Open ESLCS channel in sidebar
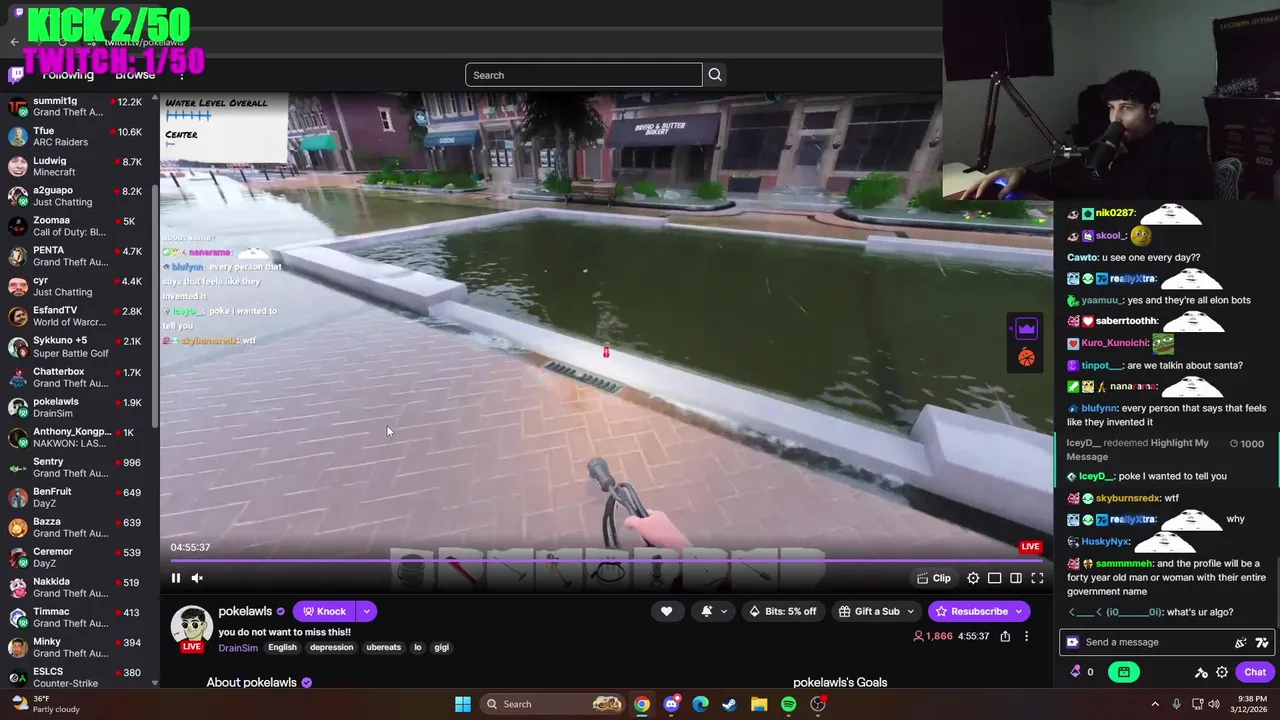 [x=76, y=677]
